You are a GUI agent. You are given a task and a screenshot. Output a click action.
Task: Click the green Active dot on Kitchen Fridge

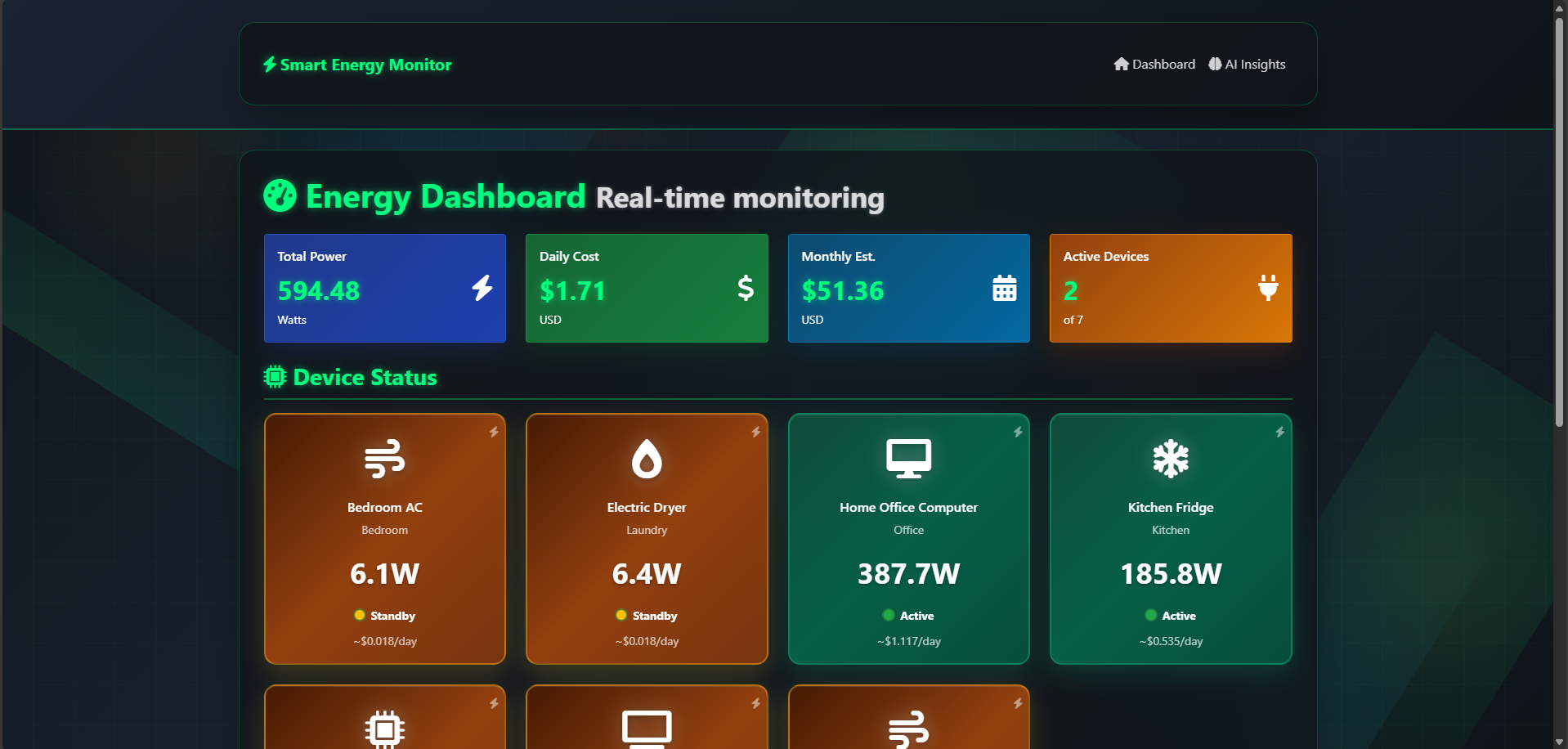[1151, 615]
